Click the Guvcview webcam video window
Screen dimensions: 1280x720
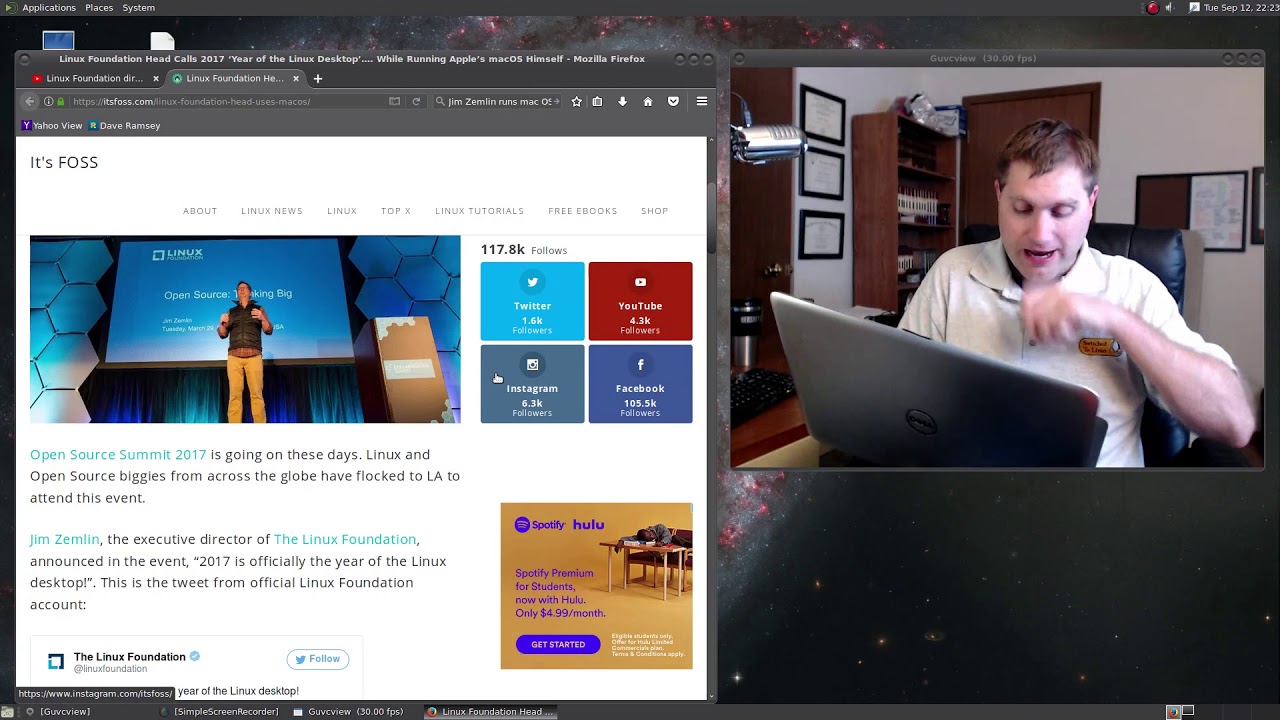pyautogui.click(x=997, y=267)
